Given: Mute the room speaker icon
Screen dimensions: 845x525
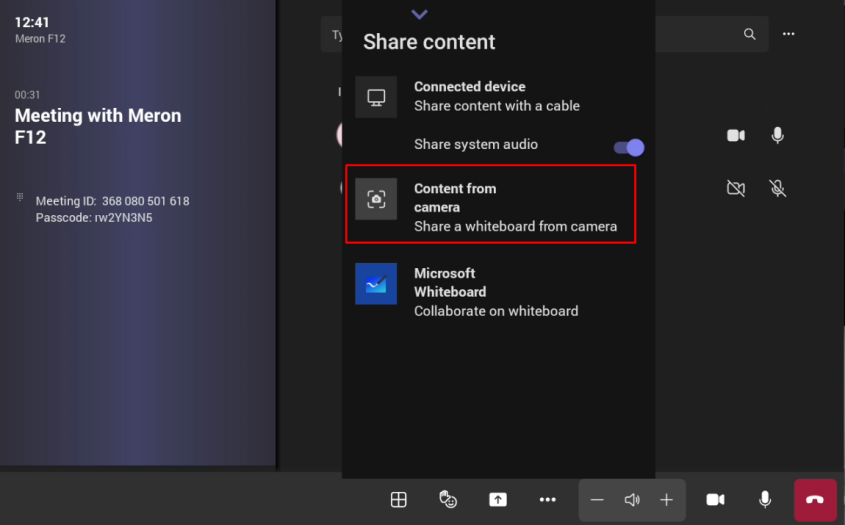Looking at the screenshot, I should [632, 500].
